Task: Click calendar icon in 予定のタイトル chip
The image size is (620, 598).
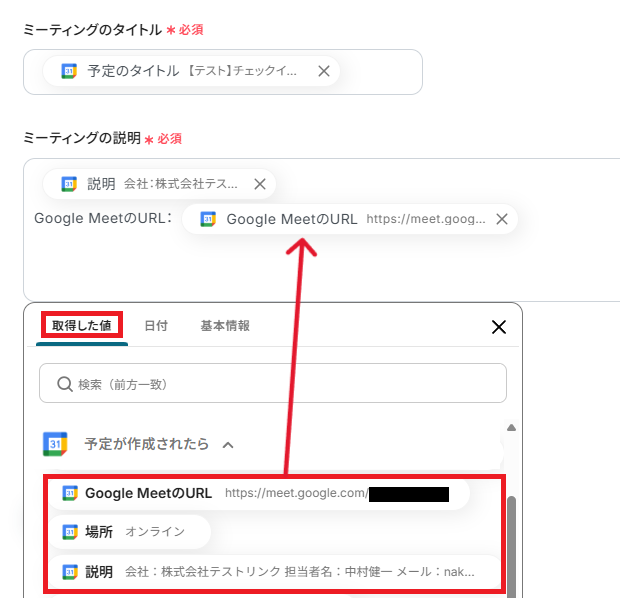Action: (69, 71)
